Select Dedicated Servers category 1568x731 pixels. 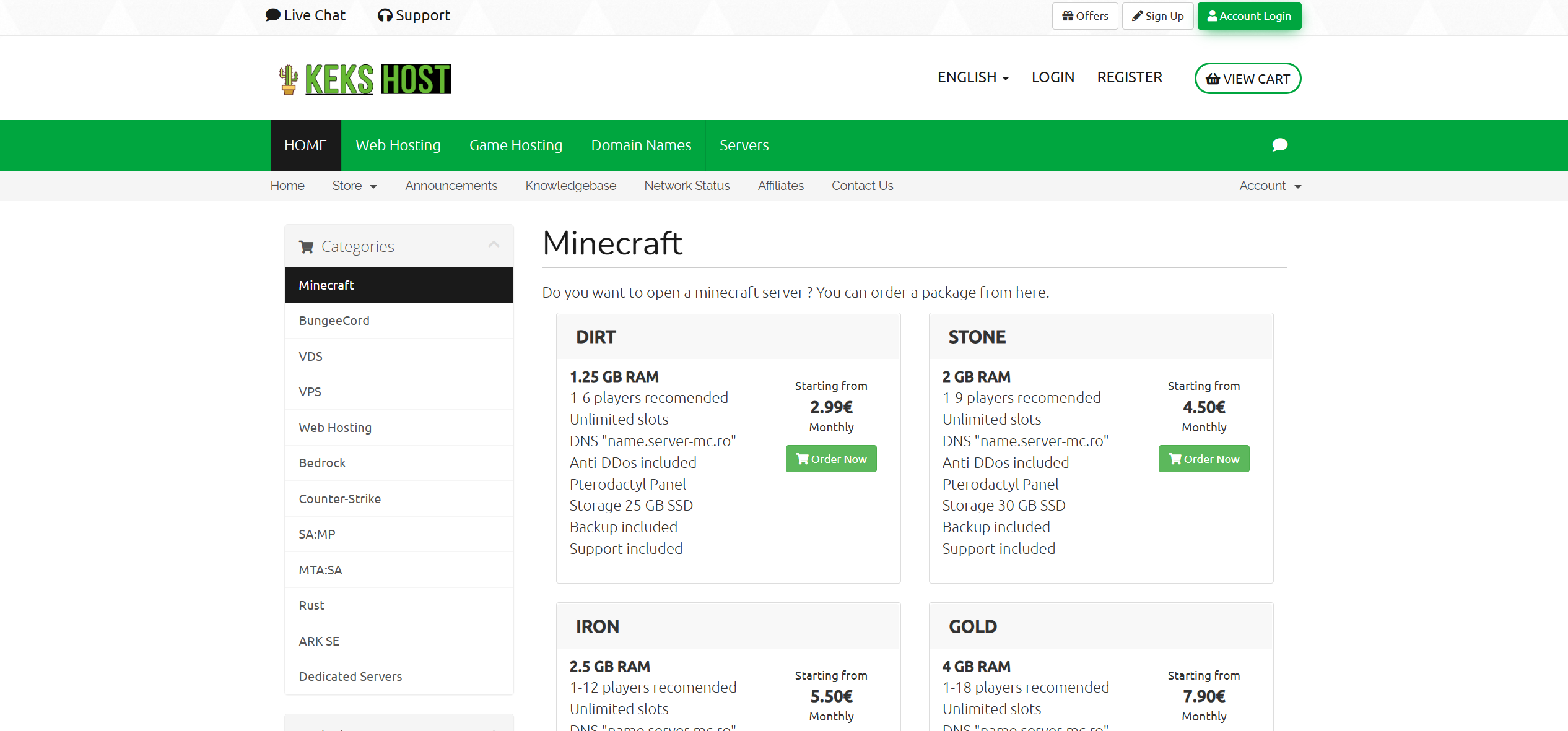(x=399, y=677)
